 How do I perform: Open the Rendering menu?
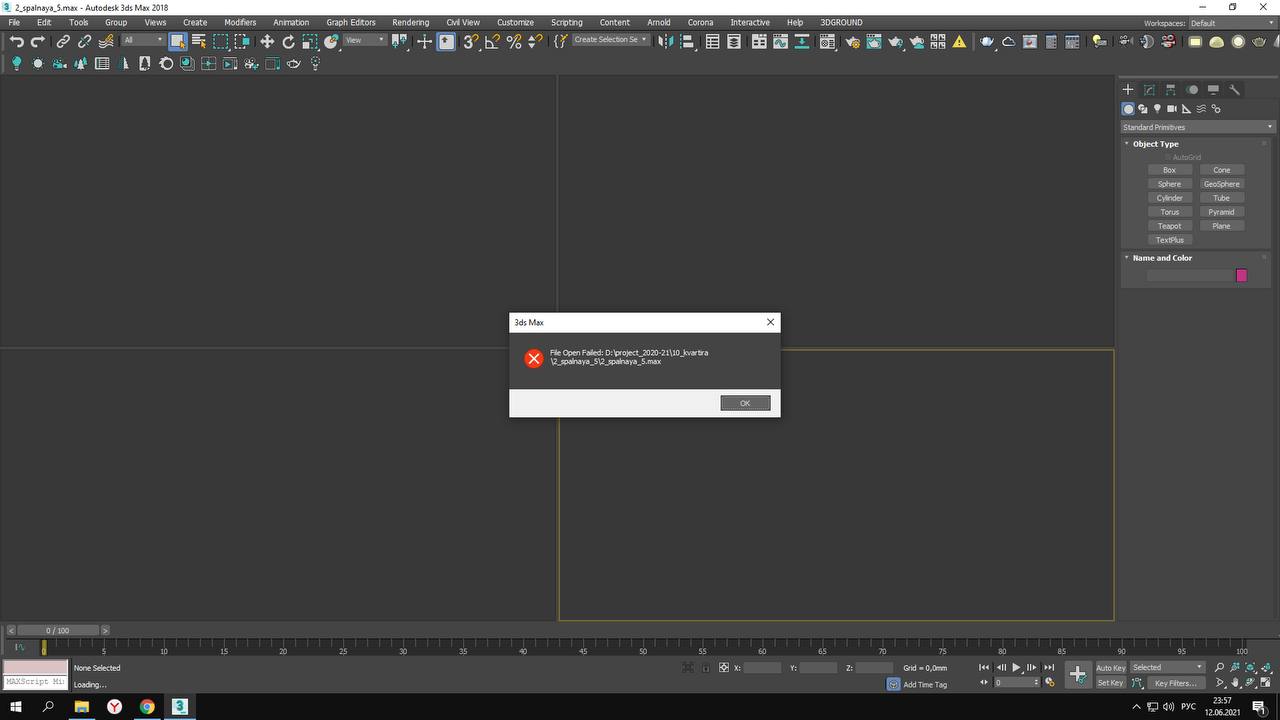[410, 22]
